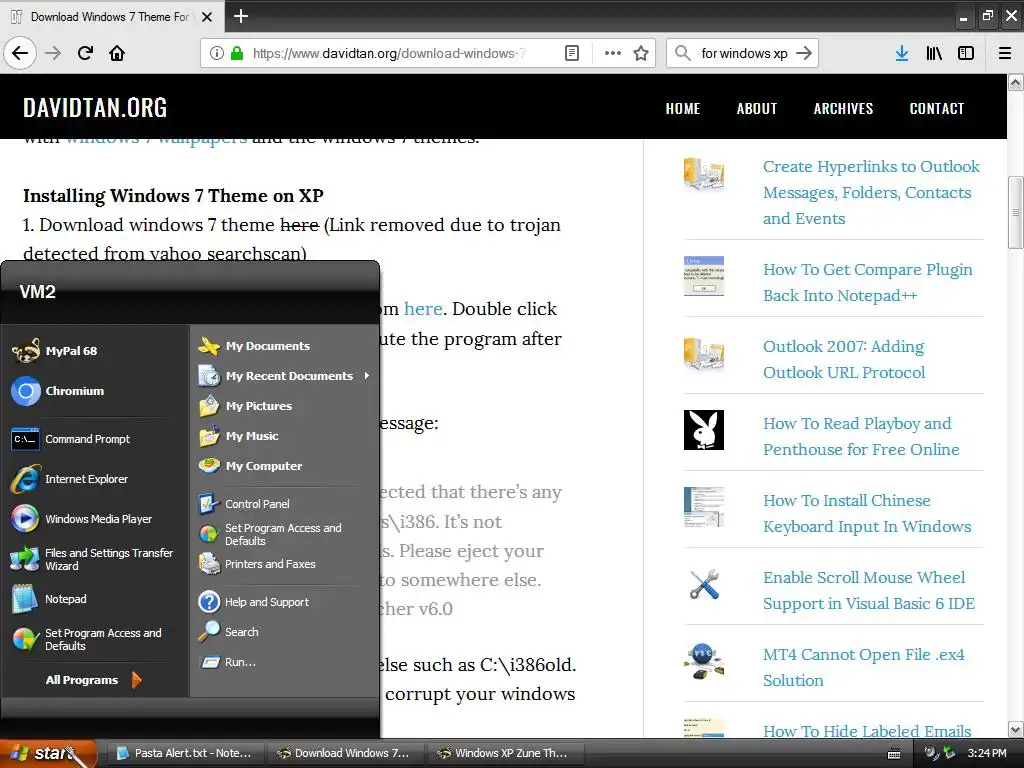Viewport: 1024px width, 768px height.
Task: Show site information icon in address bar
Action: point(216,53)
